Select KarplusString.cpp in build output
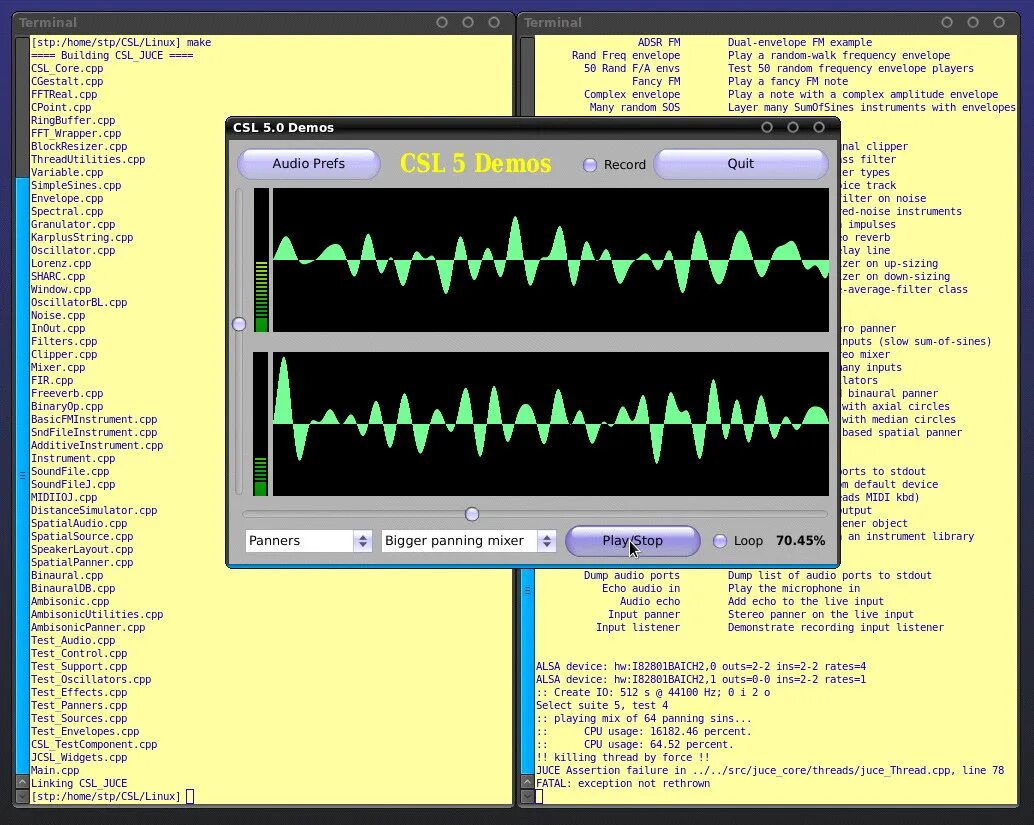 coord(82,237)
